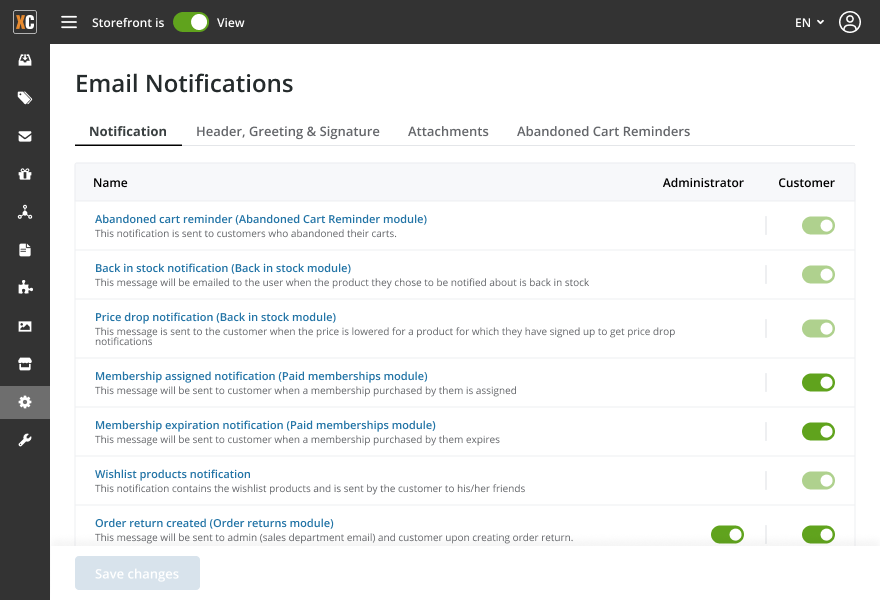Toggle Customer switch for Membership expiration notification
Image resolution: width=880 pixels, height=600 pixels.
[818, 431]
